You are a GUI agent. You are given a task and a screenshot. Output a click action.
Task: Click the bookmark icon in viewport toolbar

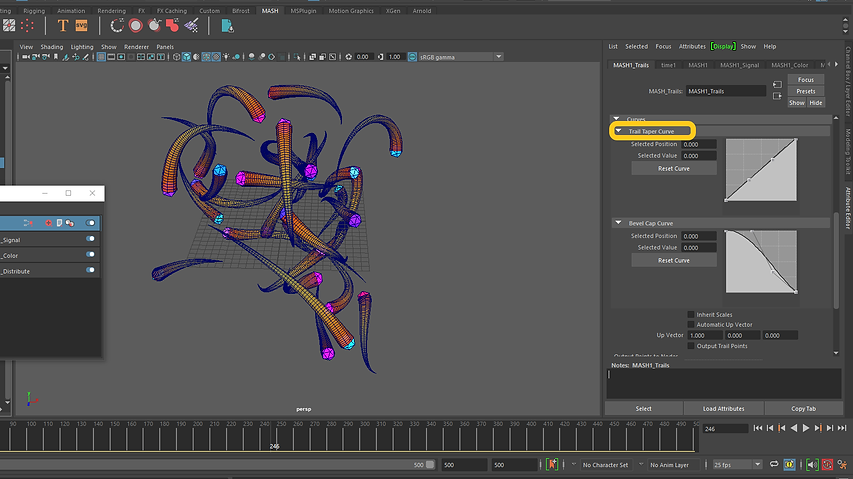[x=55, y=57]
